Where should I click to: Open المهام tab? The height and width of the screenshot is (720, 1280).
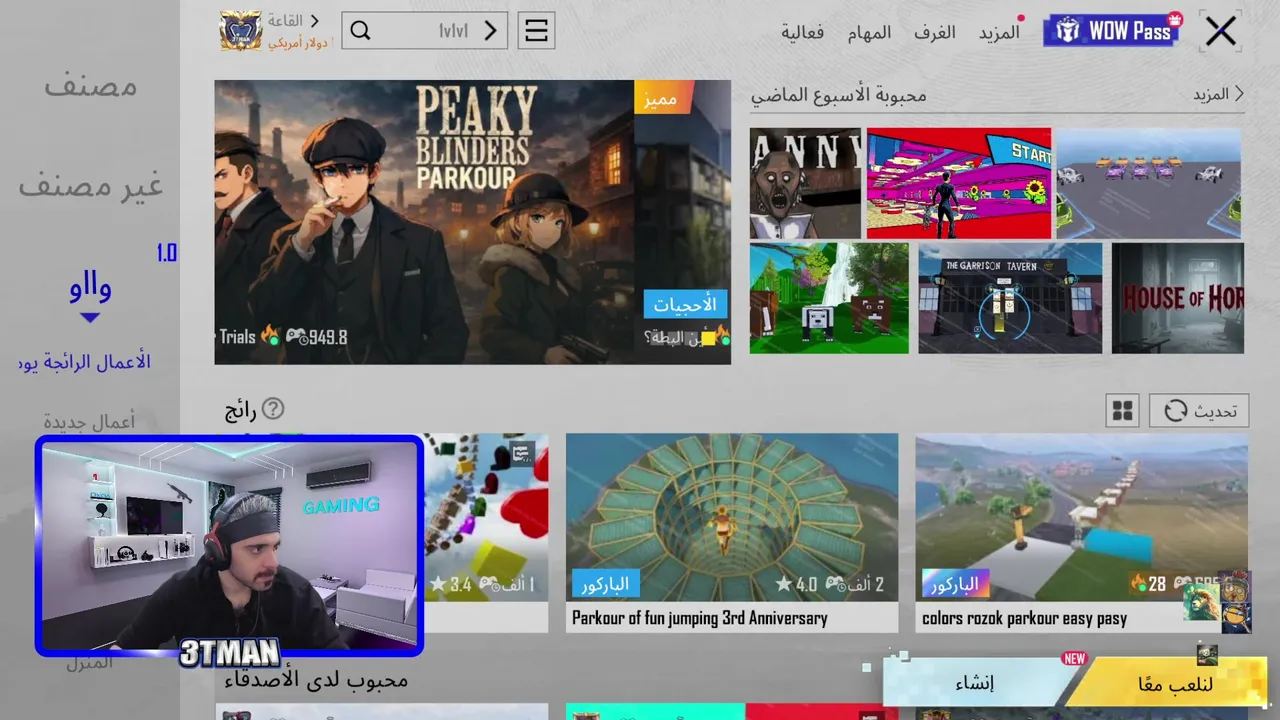[x=869, y=32]
